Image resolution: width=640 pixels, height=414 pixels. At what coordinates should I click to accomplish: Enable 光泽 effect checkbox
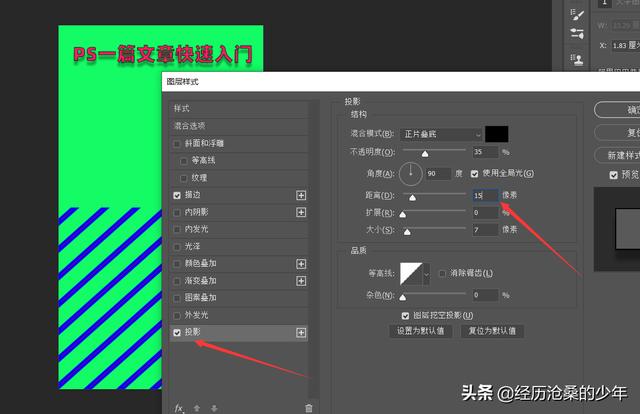pos(177,247)
